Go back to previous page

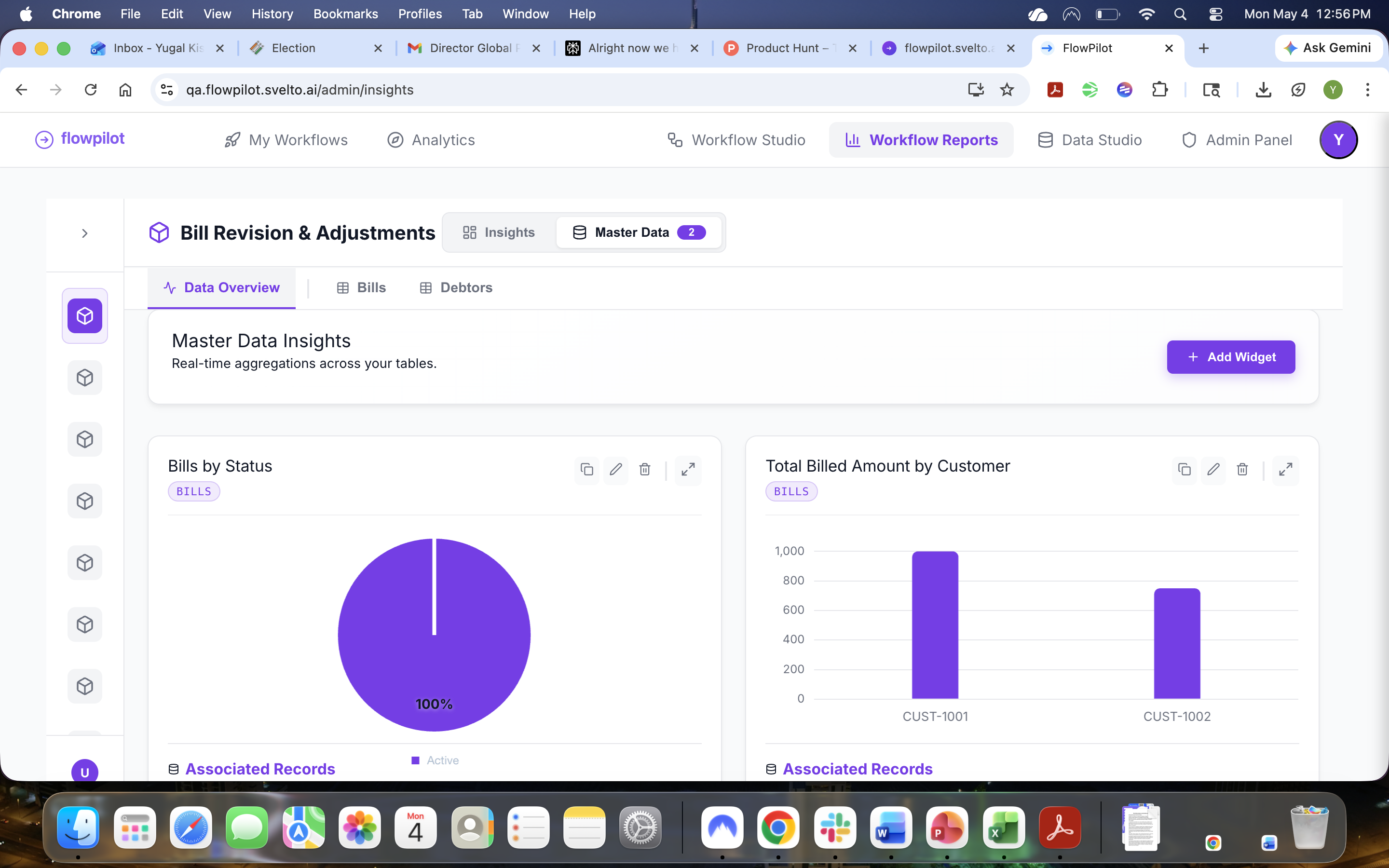click(x=21, y=90)
